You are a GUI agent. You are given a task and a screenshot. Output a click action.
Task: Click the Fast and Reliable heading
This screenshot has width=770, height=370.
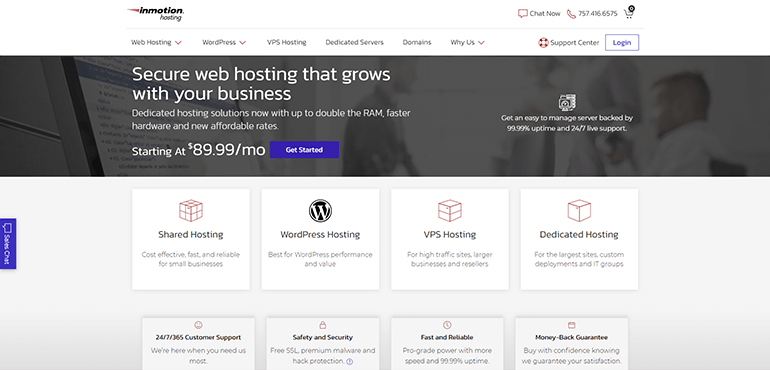pos(447,338)
